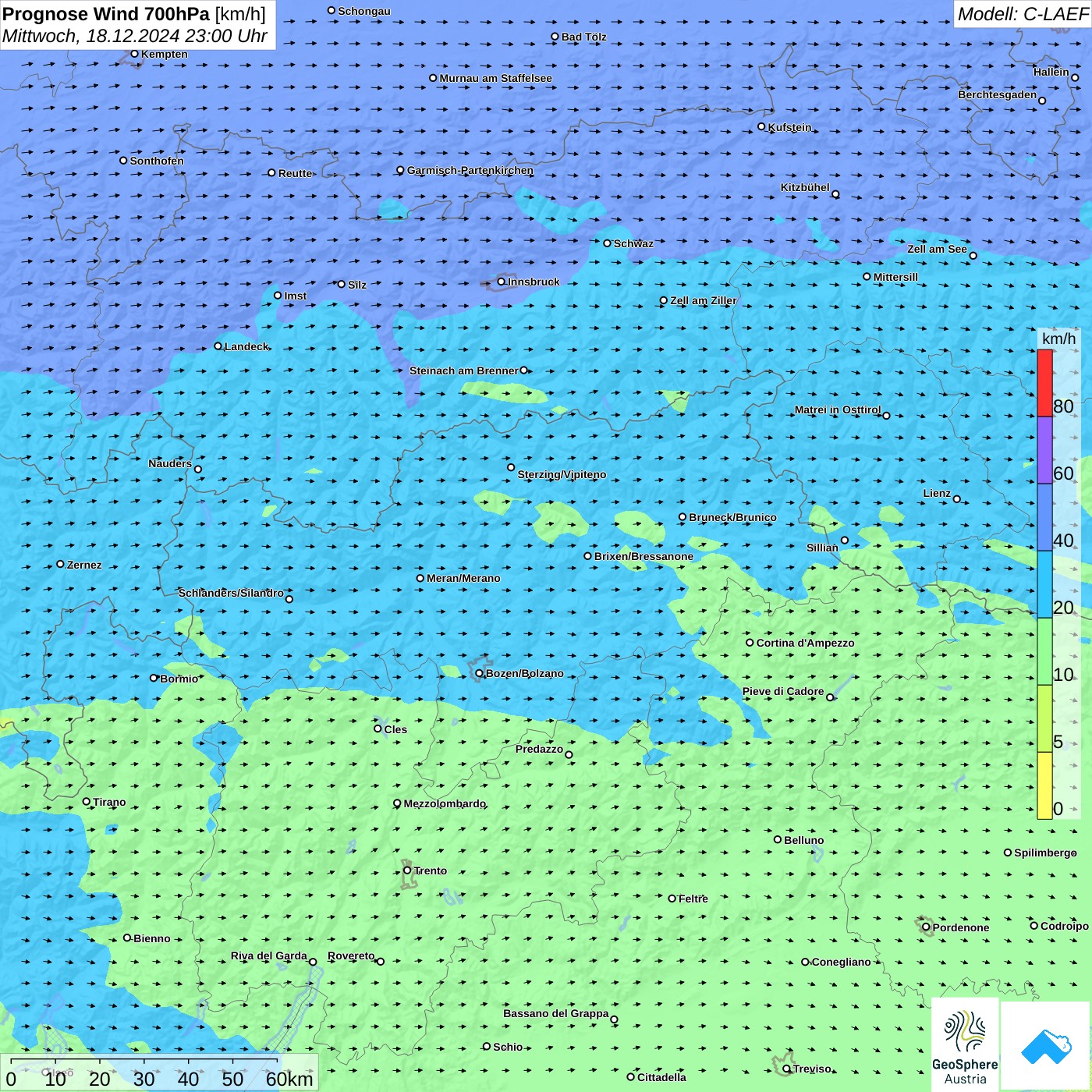Screen dimensions: 1092x1092
Task: Click the 'Predazzo' label
Action: (539, 749)
